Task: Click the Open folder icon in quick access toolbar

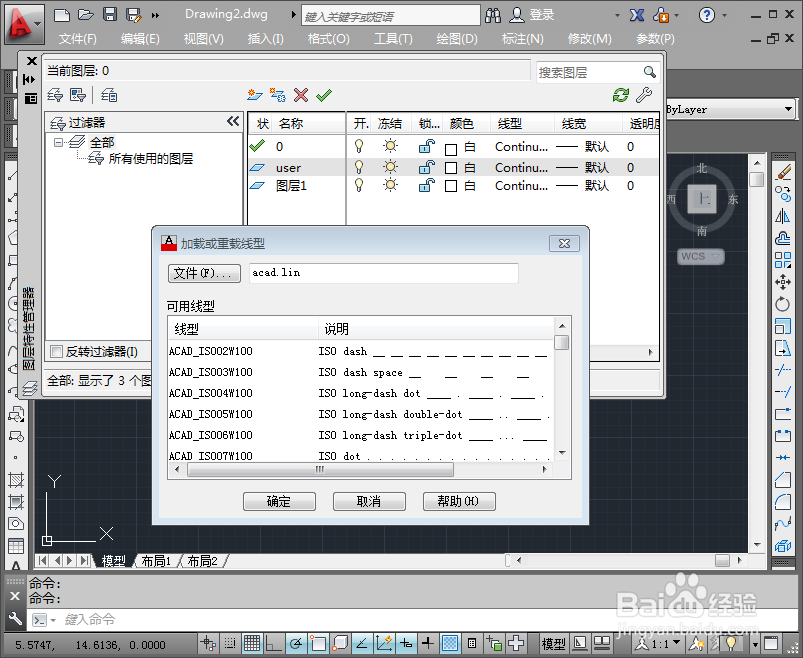Action: click(86, 14)
